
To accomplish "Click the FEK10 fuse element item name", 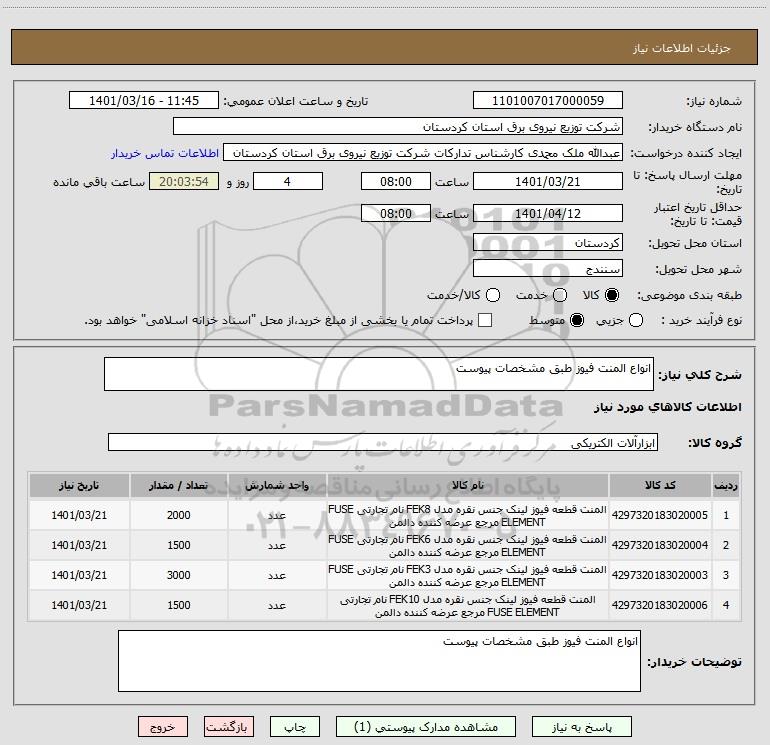I will coord(468,606).
